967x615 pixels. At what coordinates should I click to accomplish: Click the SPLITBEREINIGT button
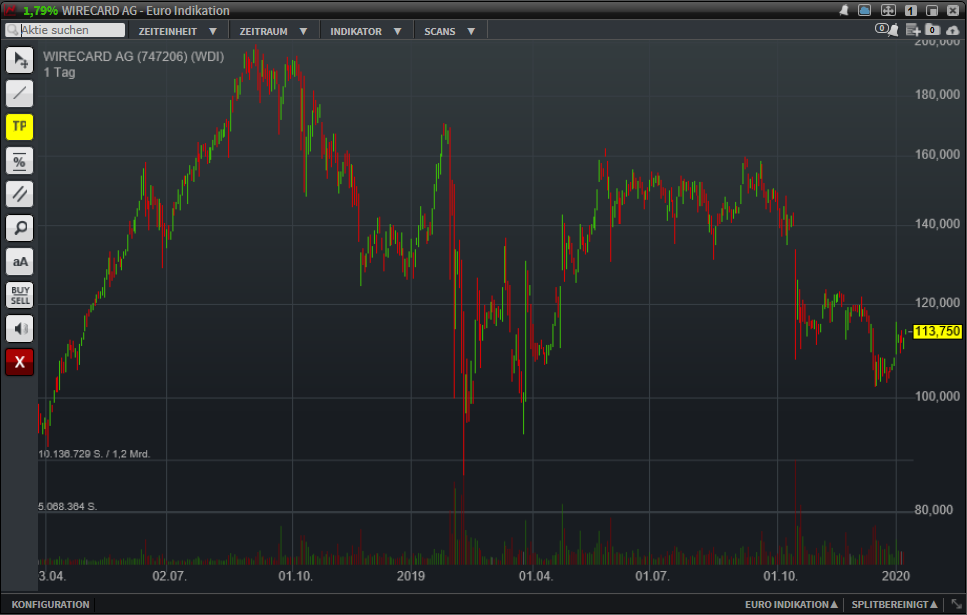[x=894, y=605]
